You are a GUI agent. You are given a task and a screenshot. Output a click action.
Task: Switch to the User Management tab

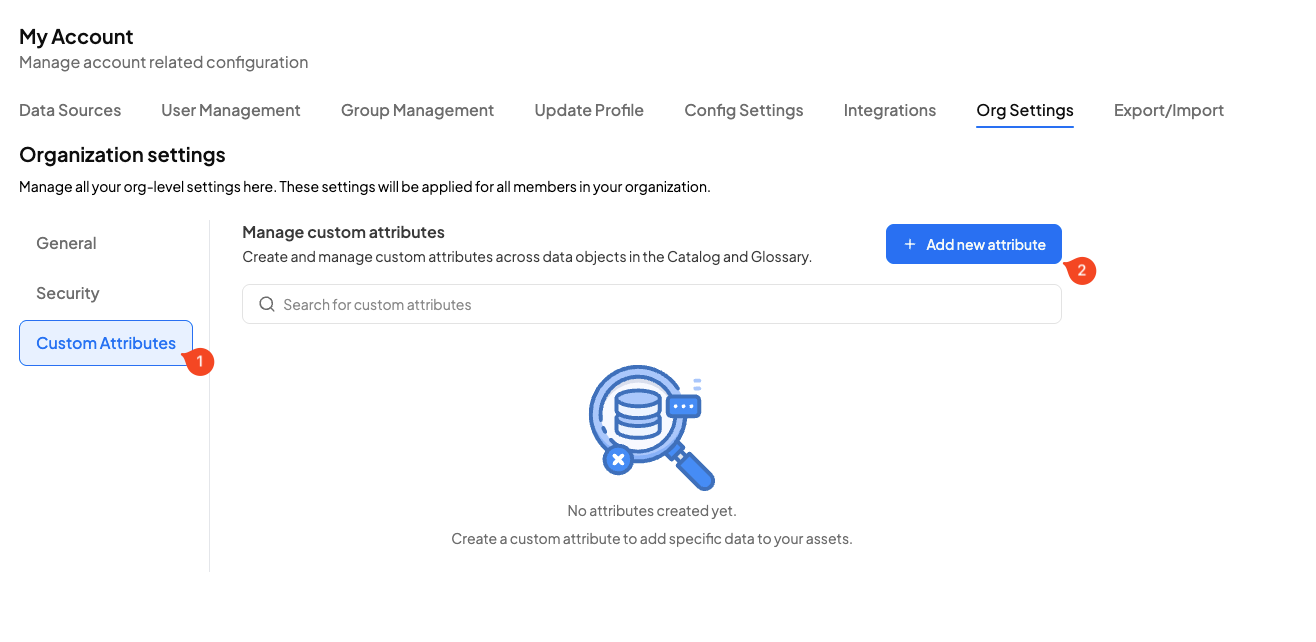click(x=231, y=110)
